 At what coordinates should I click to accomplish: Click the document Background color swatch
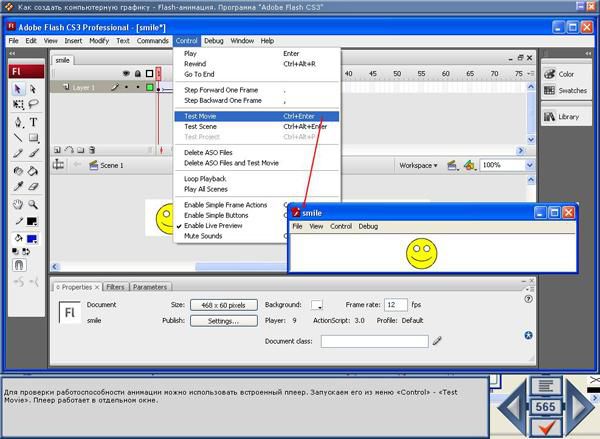[317, 304]
